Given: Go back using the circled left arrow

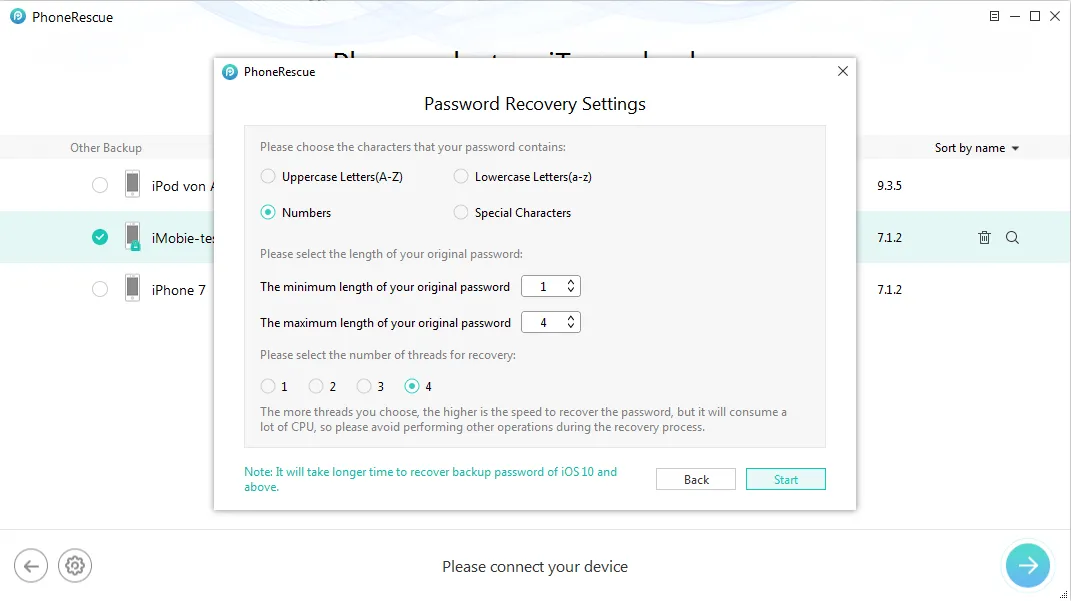Looking at the screenshot, I should (31, 565).
